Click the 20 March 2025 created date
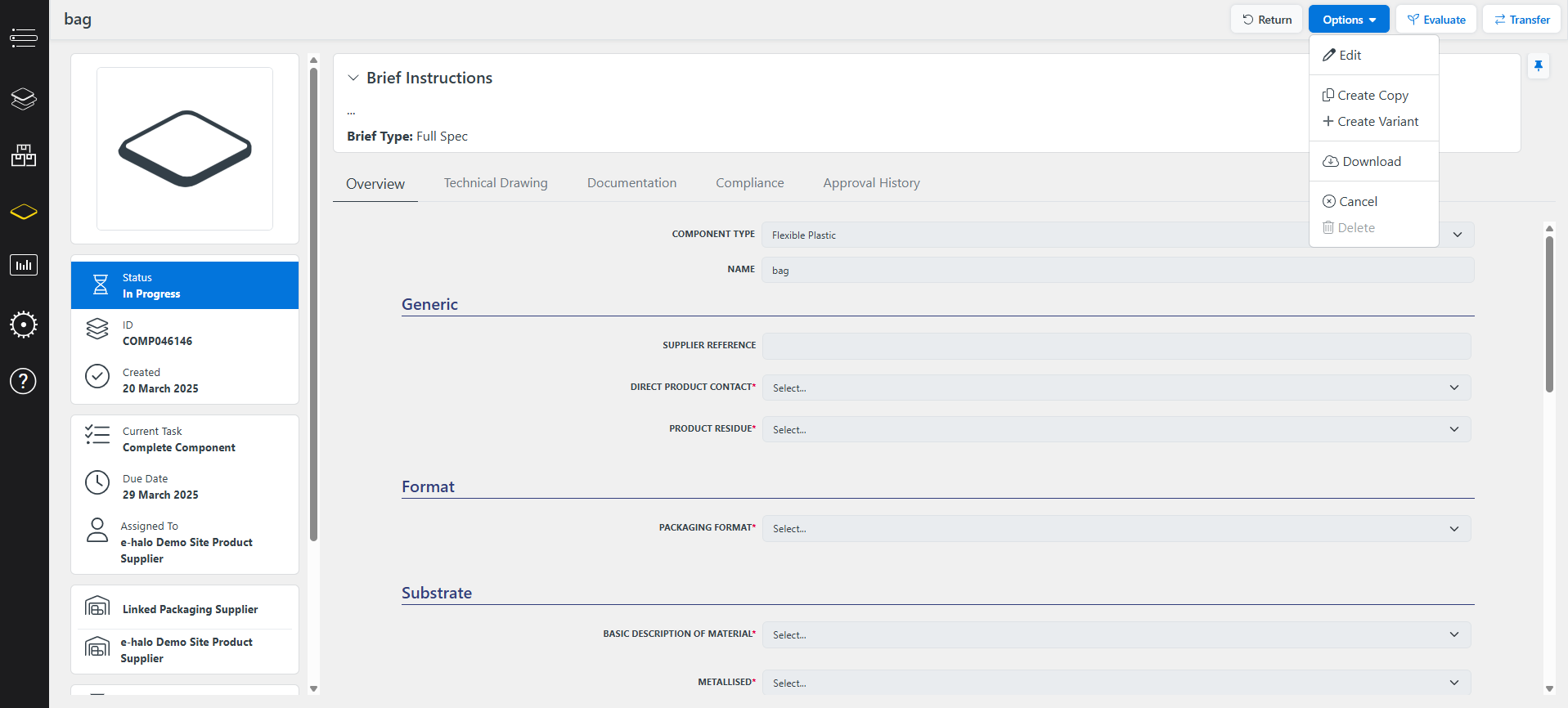The height and width of the screenshot is (708, 1568). pos(160,388)
